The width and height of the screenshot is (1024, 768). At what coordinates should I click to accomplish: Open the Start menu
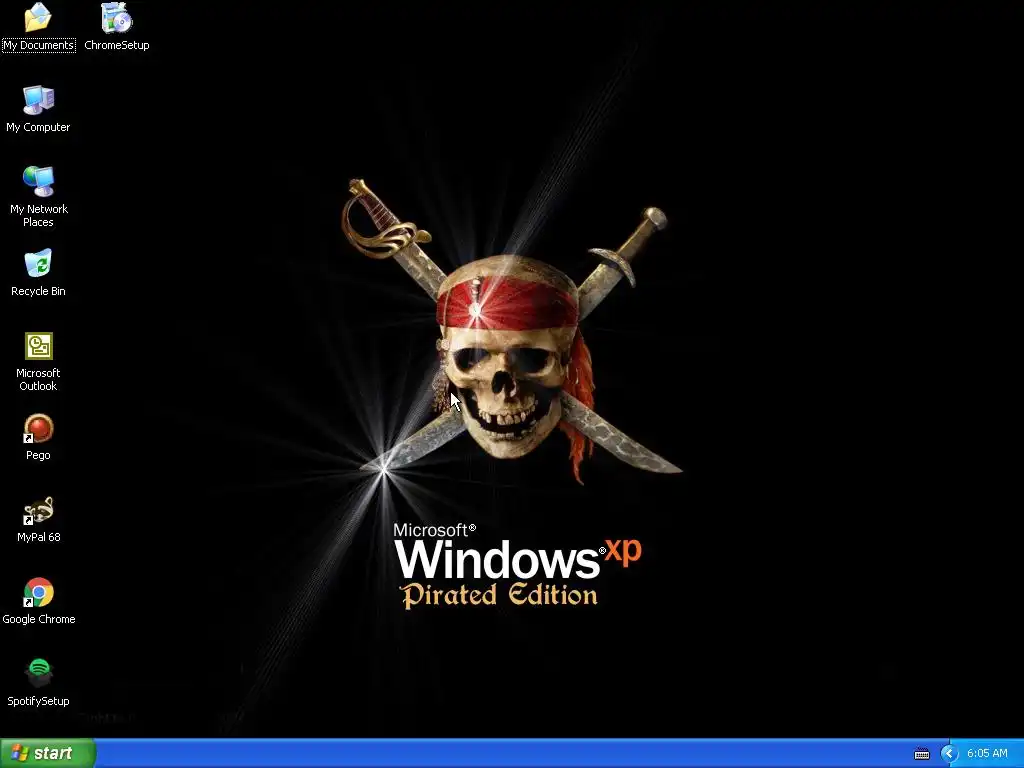pyautogui.click(x=48, y=753)
